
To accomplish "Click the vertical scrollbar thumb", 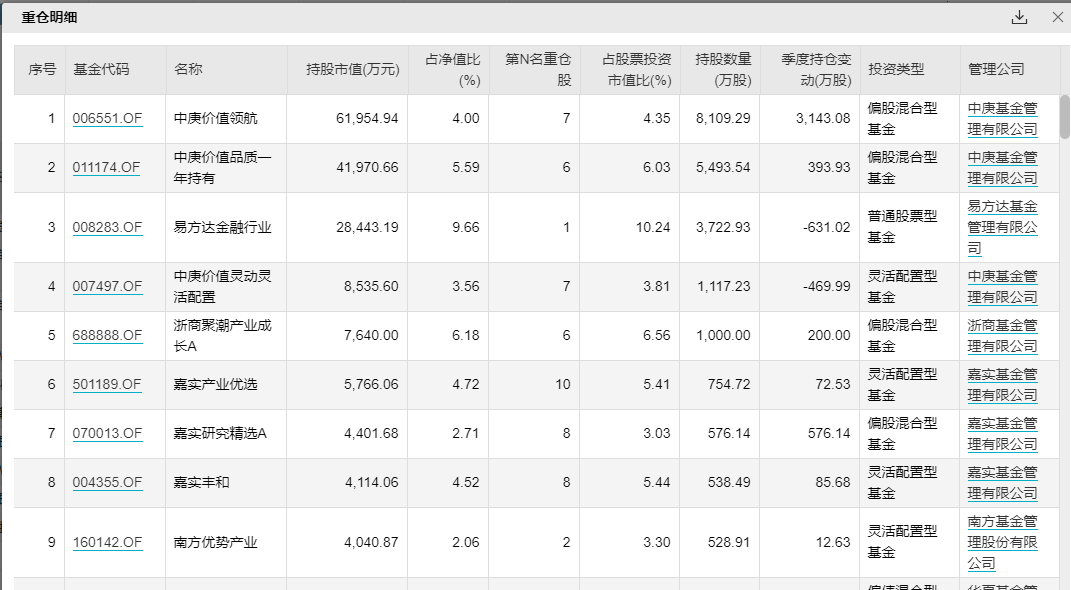I will 1064,117.
